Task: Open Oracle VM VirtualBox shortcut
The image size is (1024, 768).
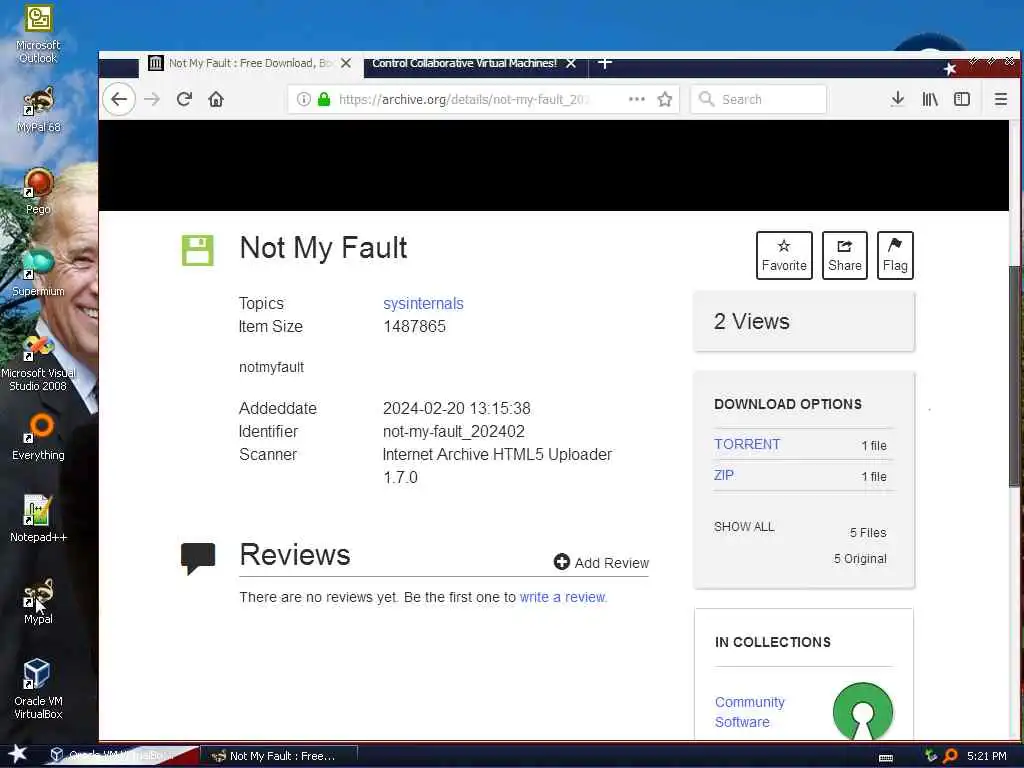Action: point(38,689)
